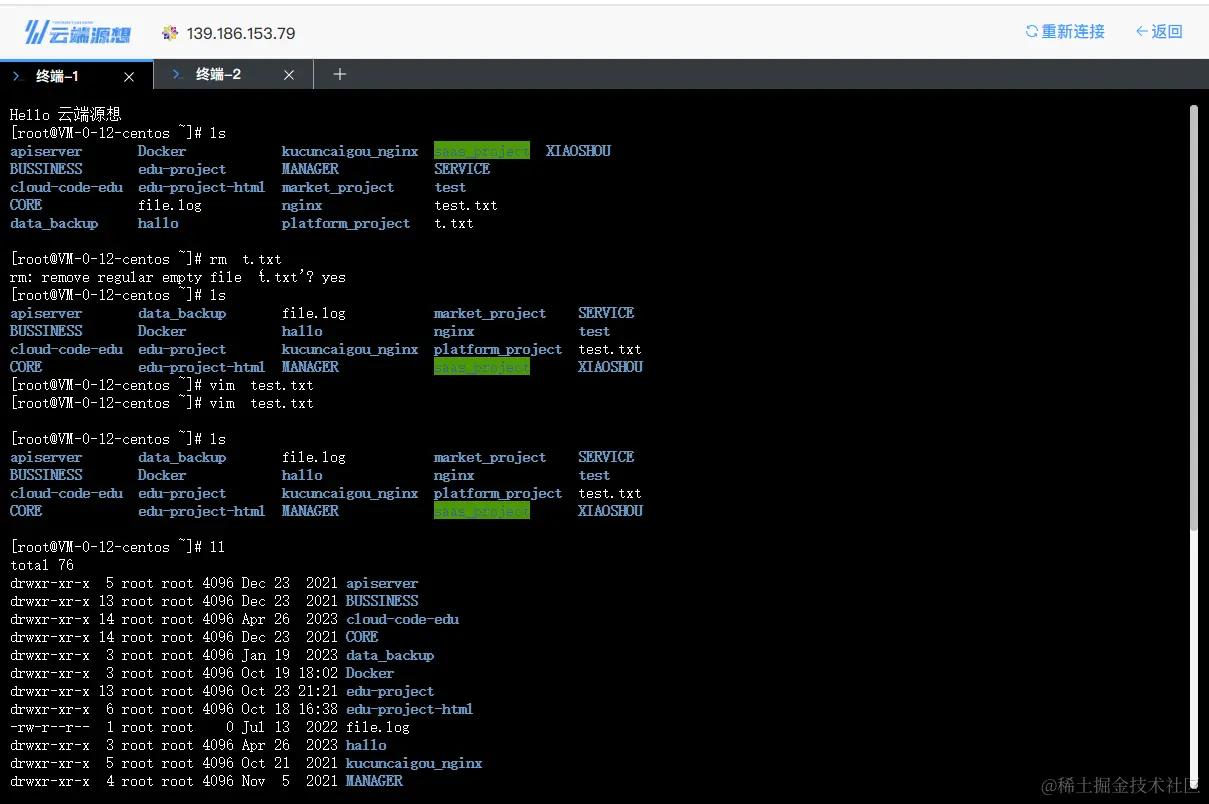Click the 'll' command prompt line
The height and width of the screenshot is (804, 1209).
point(117,547)
